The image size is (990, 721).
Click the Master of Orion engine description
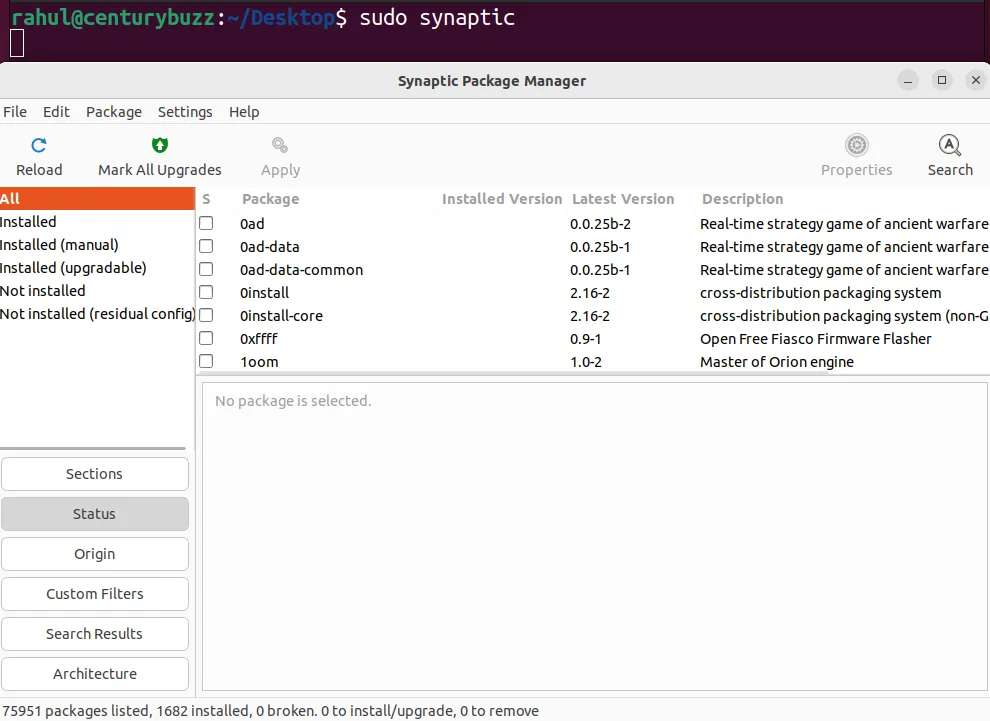tap(777, 362)
